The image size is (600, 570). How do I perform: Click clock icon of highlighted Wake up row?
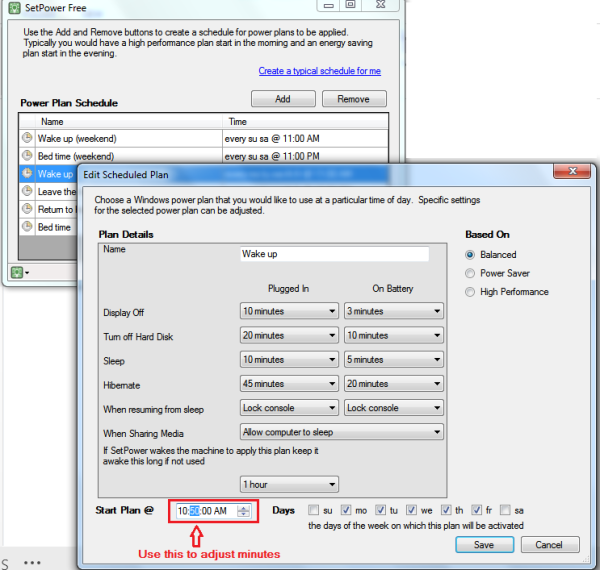coord(27,174)
